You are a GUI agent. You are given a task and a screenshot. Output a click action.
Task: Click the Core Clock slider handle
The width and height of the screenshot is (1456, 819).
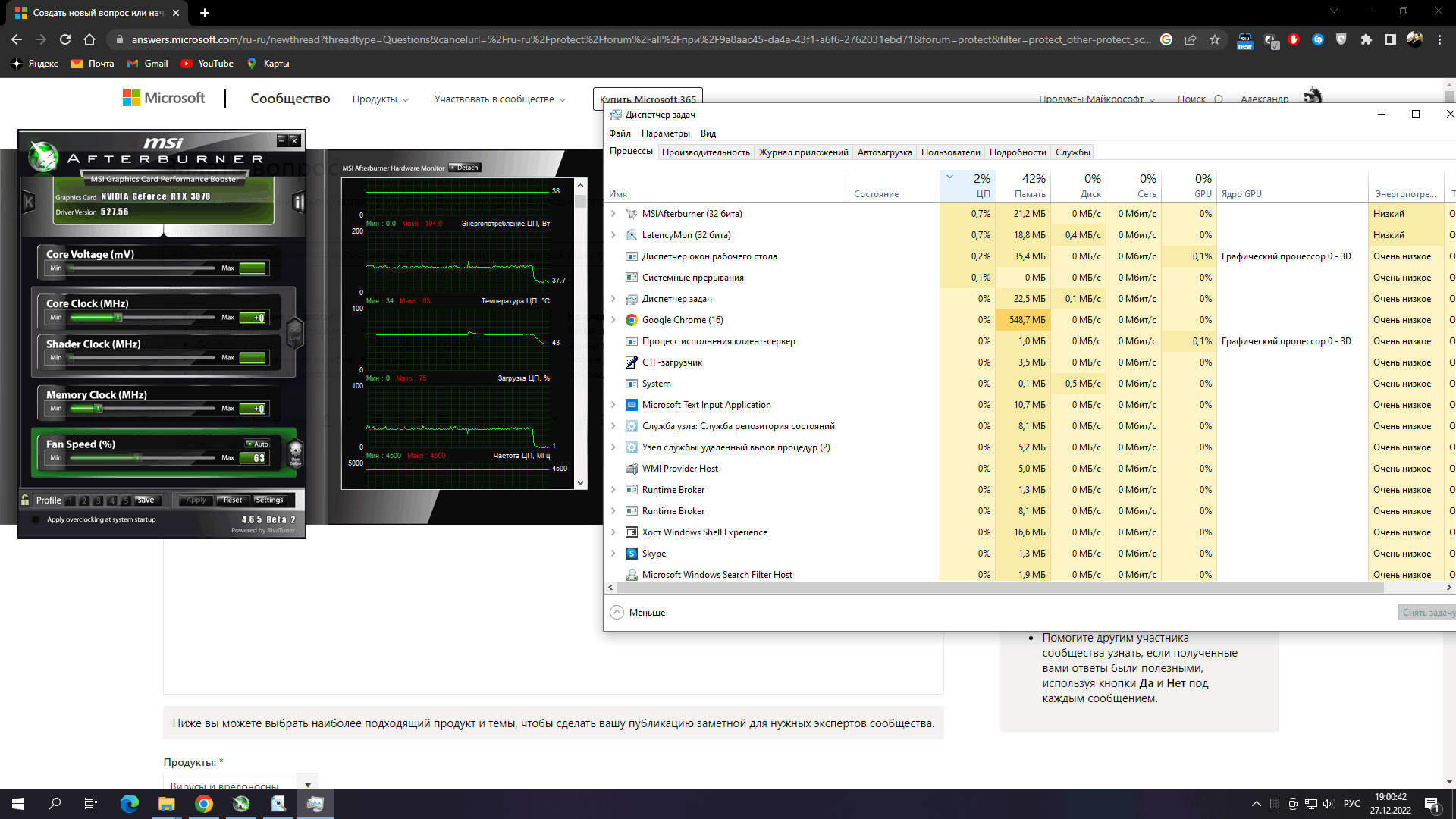tap(118, 317)
